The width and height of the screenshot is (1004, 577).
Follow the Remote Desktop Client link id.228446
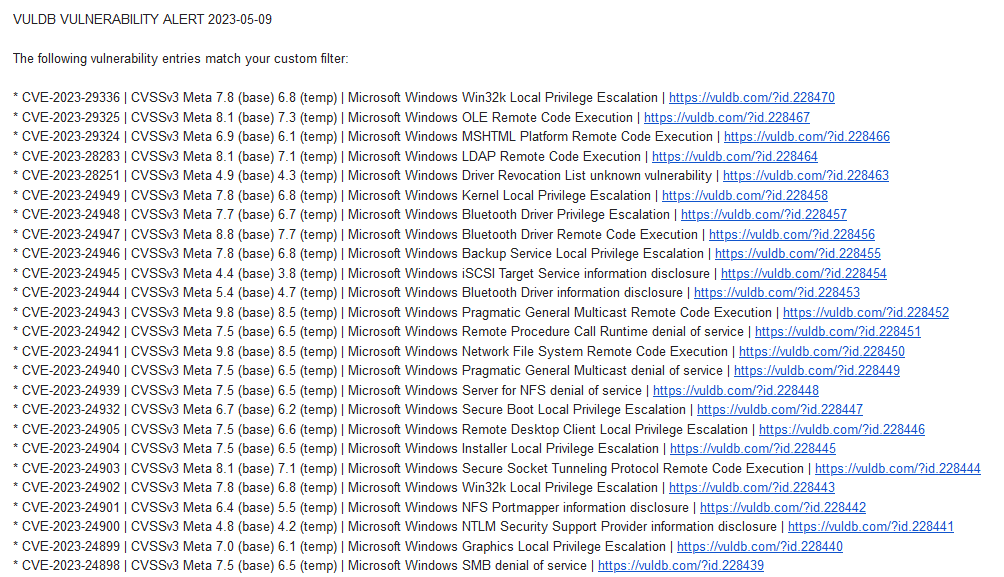[x=842, y=430]
